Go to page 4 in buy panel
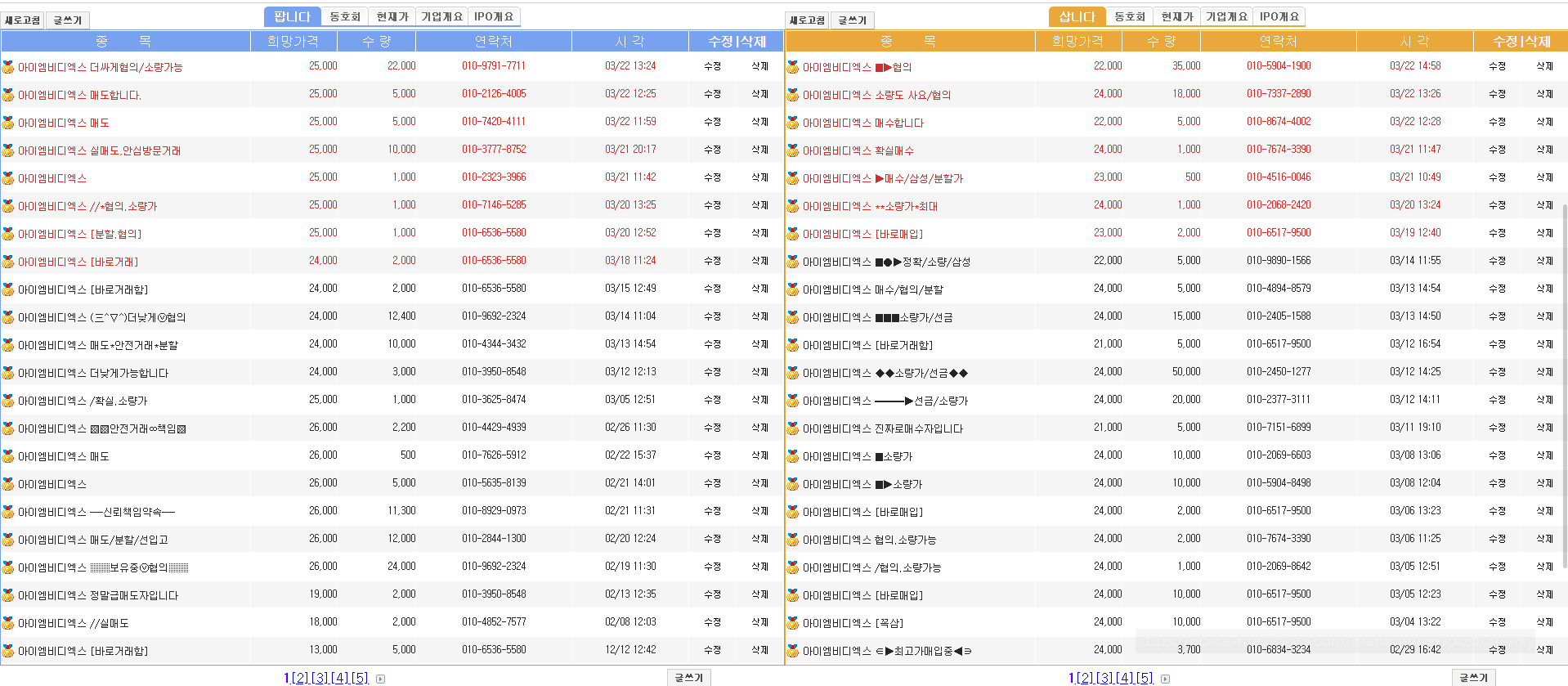The image size is (1568, 686). tap(1125, 679)
